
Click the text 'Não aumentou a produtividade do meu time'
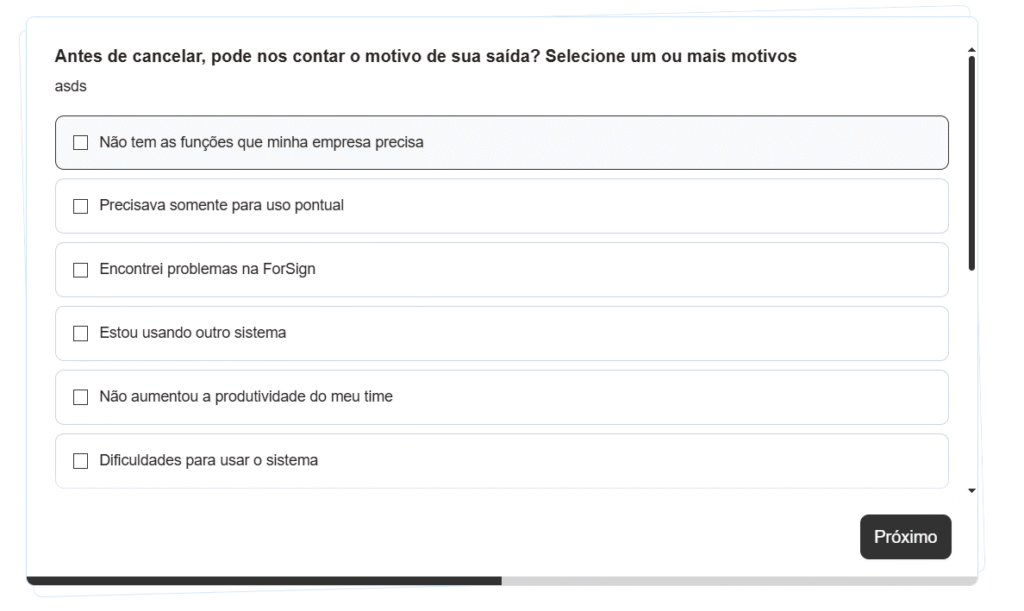(246, 398)
